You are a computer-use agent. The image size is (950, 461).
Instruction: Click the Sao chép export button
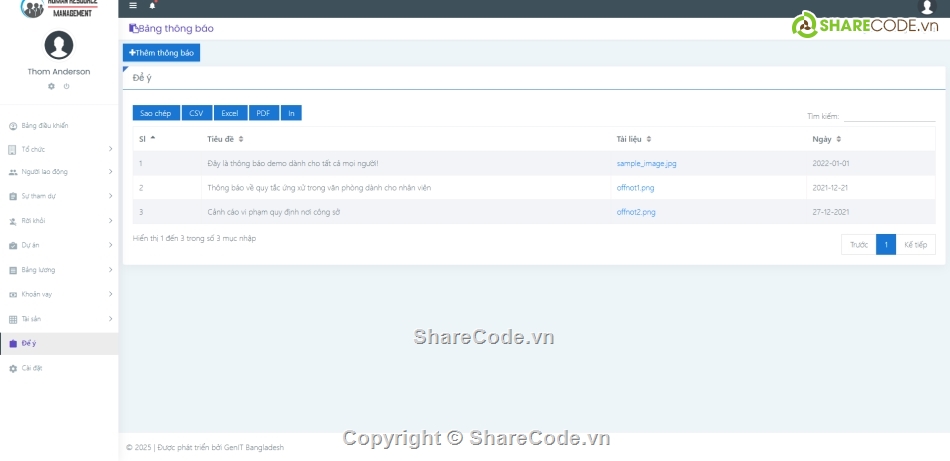coord(156,113)
